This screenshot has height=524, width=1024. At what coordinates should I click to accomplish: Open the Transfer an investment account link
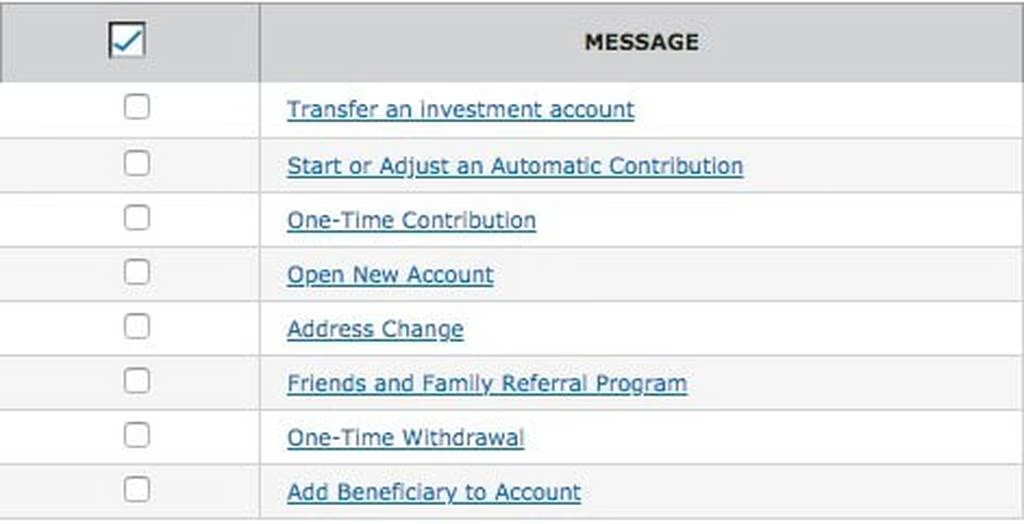[x=460, y=110]
